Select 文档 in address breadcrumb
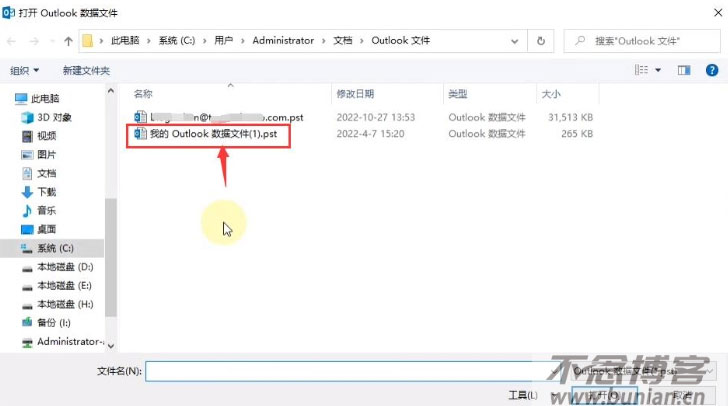Image resolution: width=728 pixels, height=406 pixels. pos(343,41)
